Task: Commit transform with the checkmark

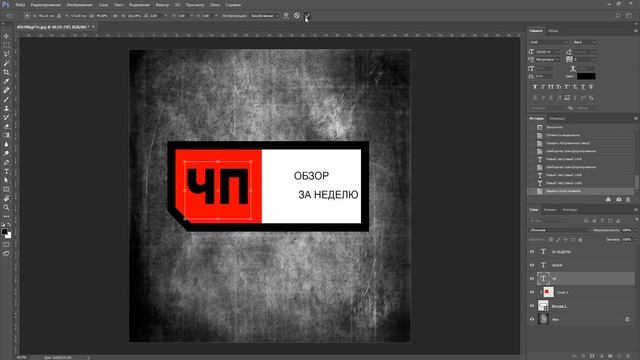Action: [307, 16]
